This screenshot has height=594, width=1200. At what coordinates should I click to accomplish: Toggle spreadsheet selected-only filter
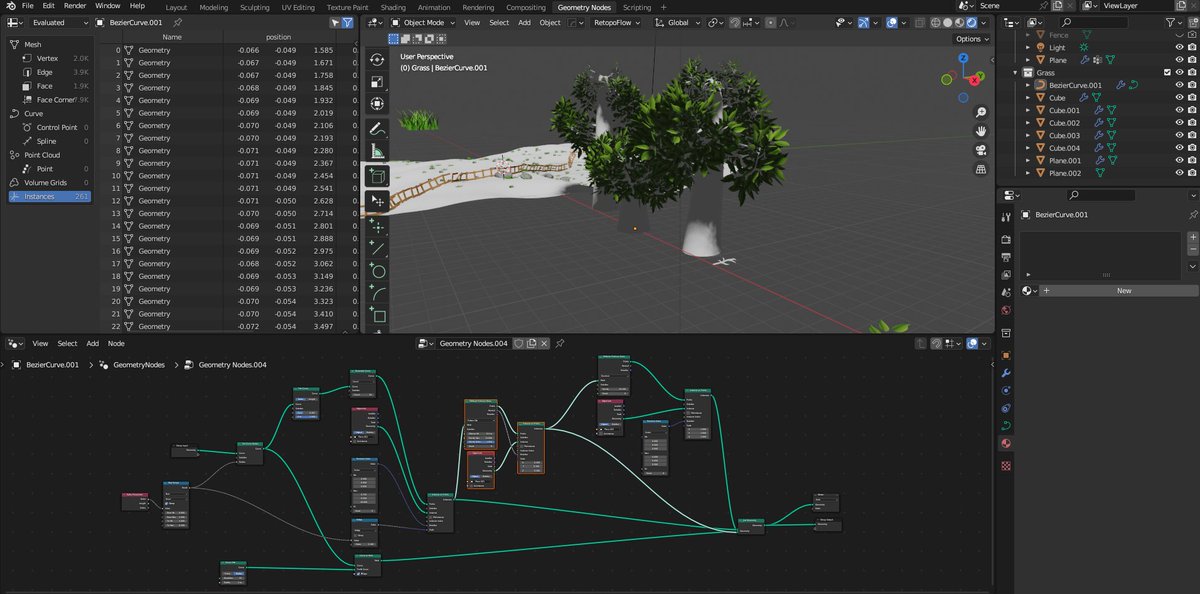(335, 22)
